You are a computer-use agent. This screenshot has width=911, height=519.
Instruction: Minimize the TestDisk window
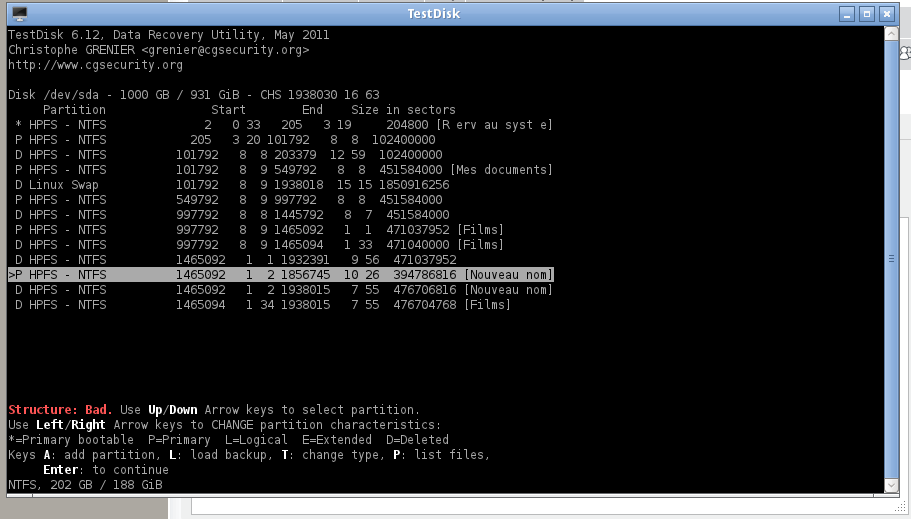pos(847,14)
